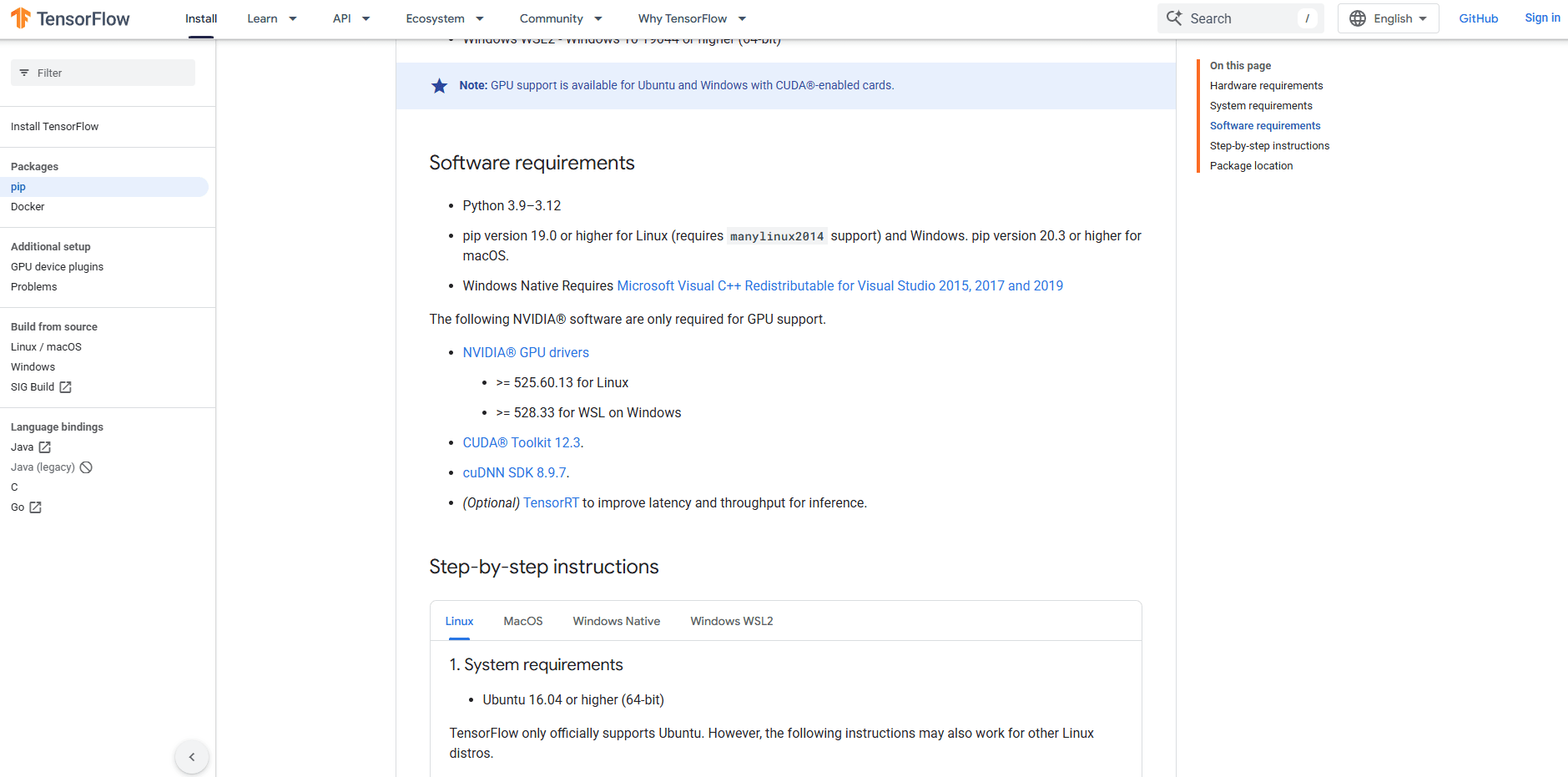Click the SIG Build external link icon
Viewport: 1568px width, 777px height.
click(65, 387)
